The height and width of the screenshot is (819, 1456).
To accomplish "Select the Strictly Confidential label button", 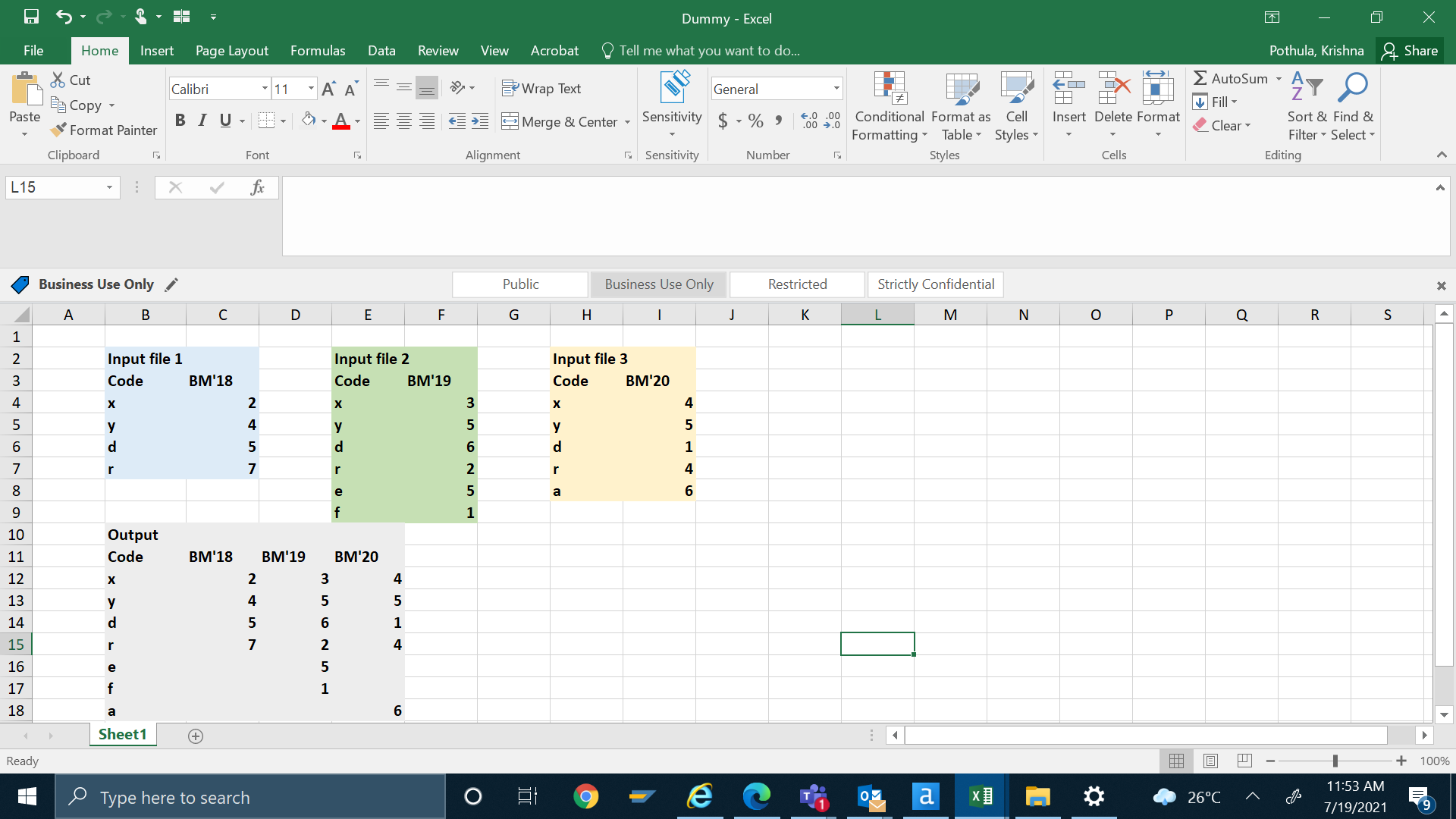I will coord(935,284).
